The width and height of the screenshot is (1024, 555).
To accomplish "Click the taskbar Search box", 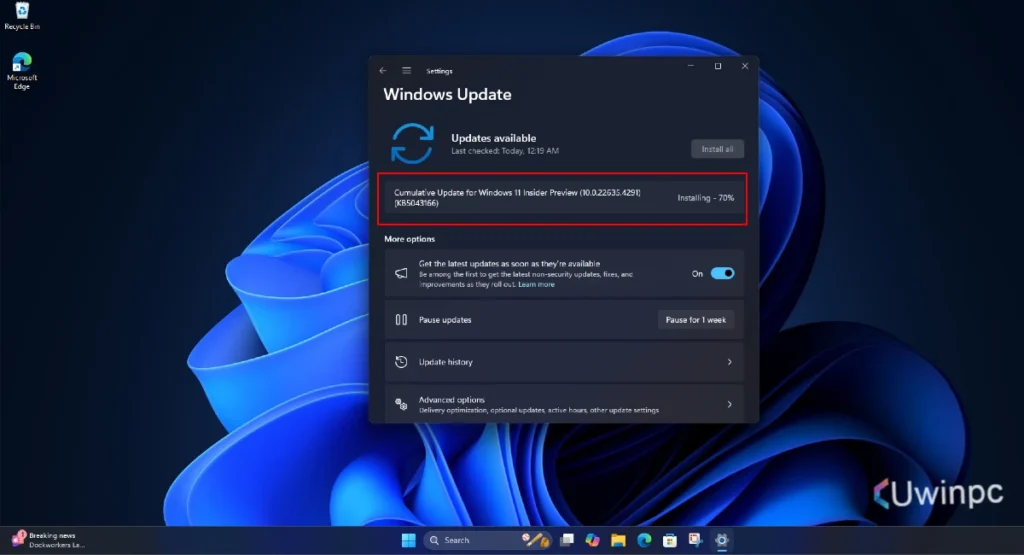I will point(487,540).
